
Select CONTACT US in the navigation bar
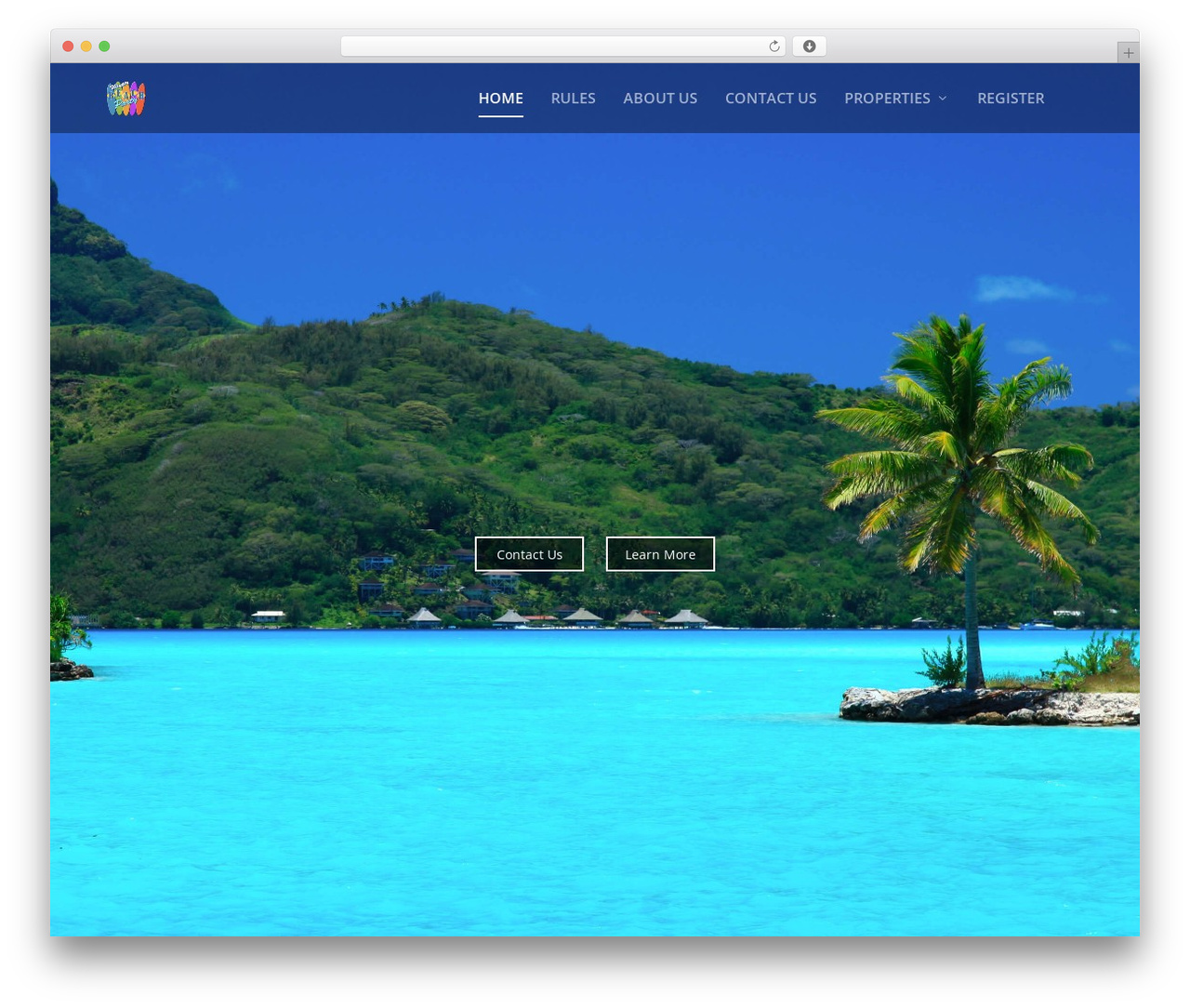point(771,98)
